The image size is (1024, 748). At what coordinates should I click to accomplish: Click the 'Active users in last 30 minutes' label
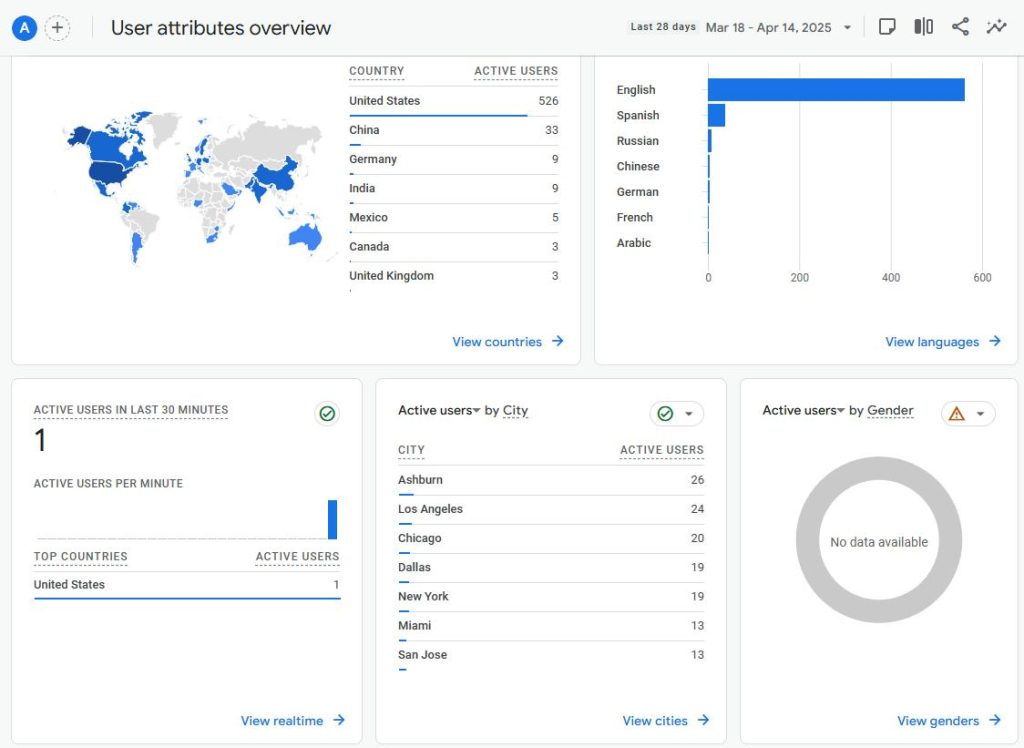(x=131, y=410)
